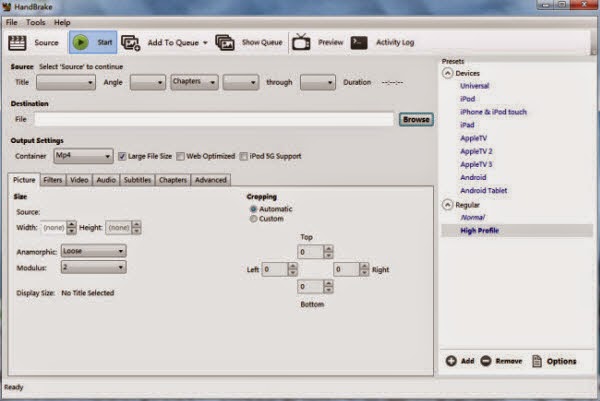Open the Container Mp4 dropdown
The image size is (600, 401).
click(83, 156)
